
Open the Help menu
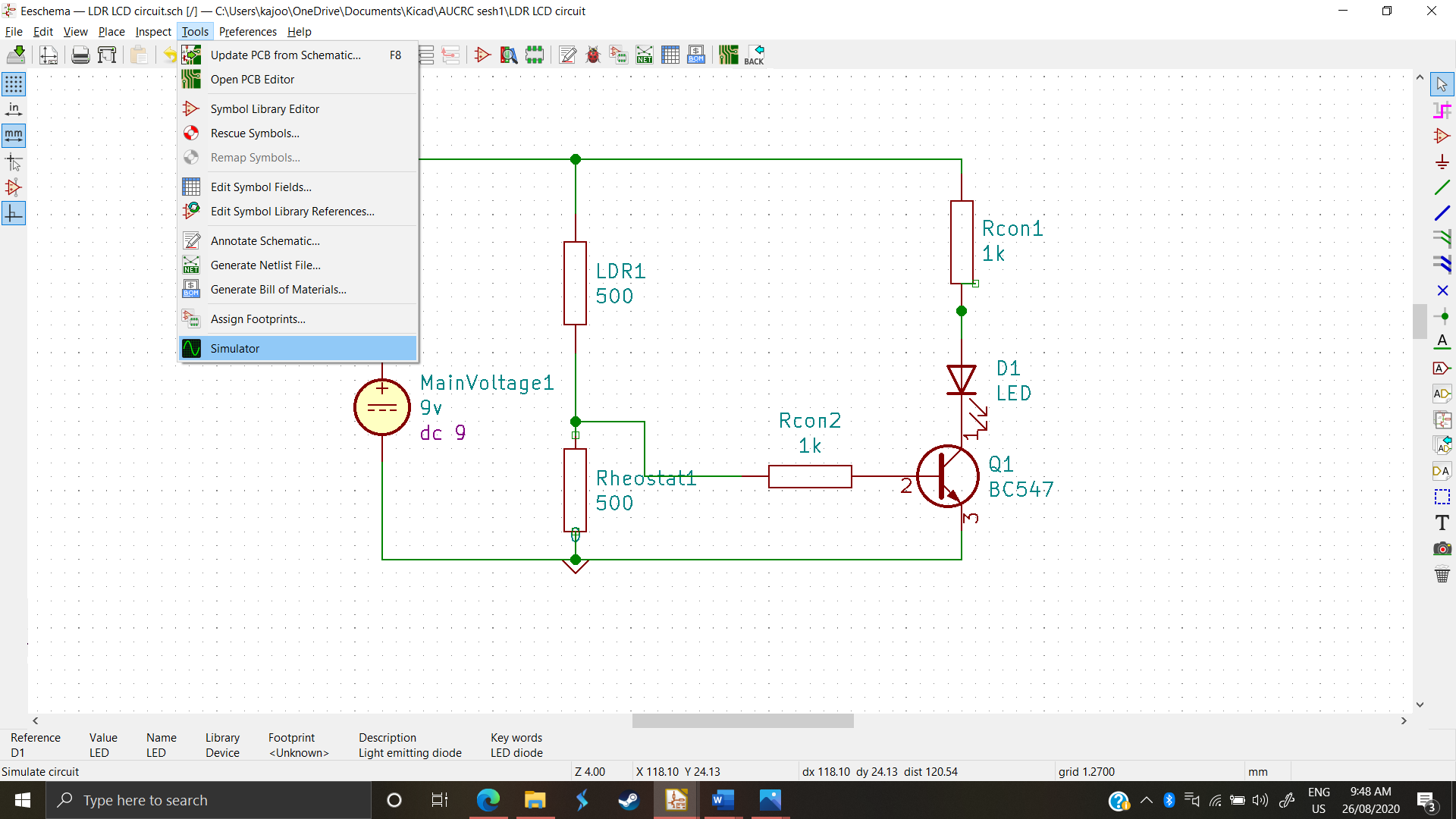[300, 32]
